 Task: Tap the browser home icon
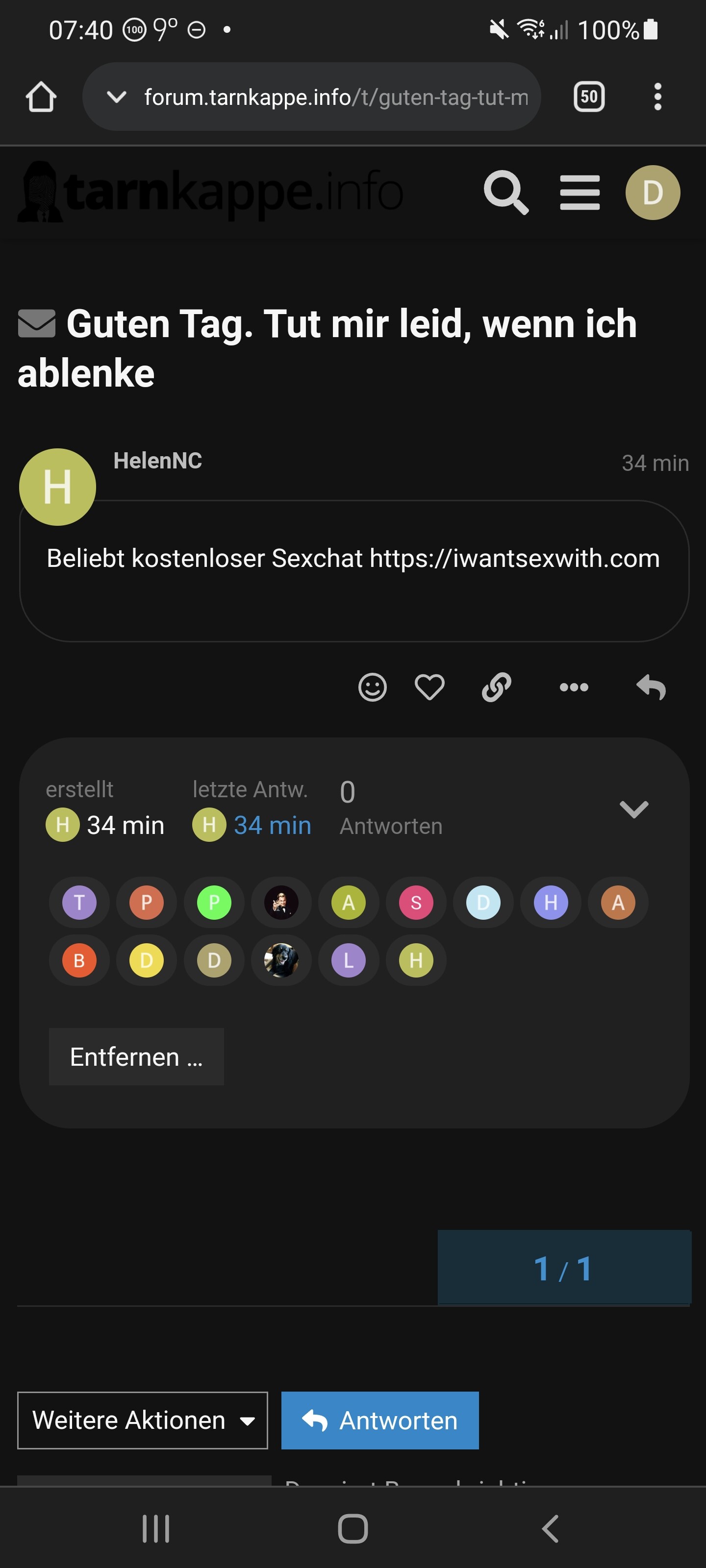click(x=41, y=97)
